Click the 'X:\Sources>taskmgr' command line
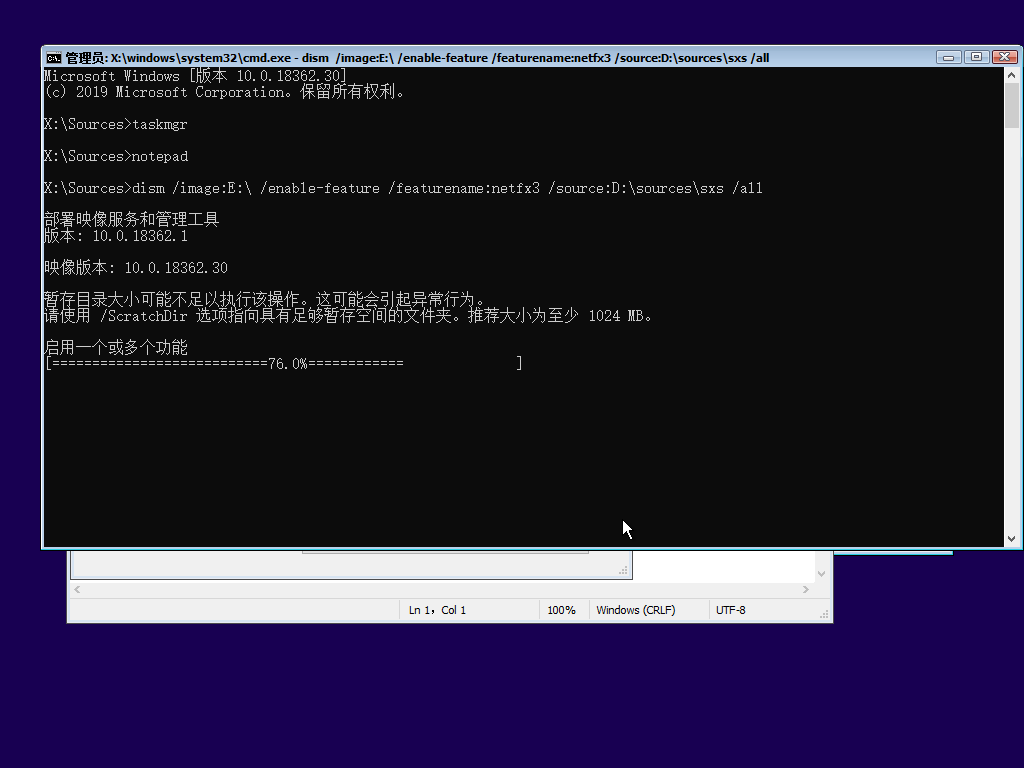 pyautogui.click(x=116, y=124)
